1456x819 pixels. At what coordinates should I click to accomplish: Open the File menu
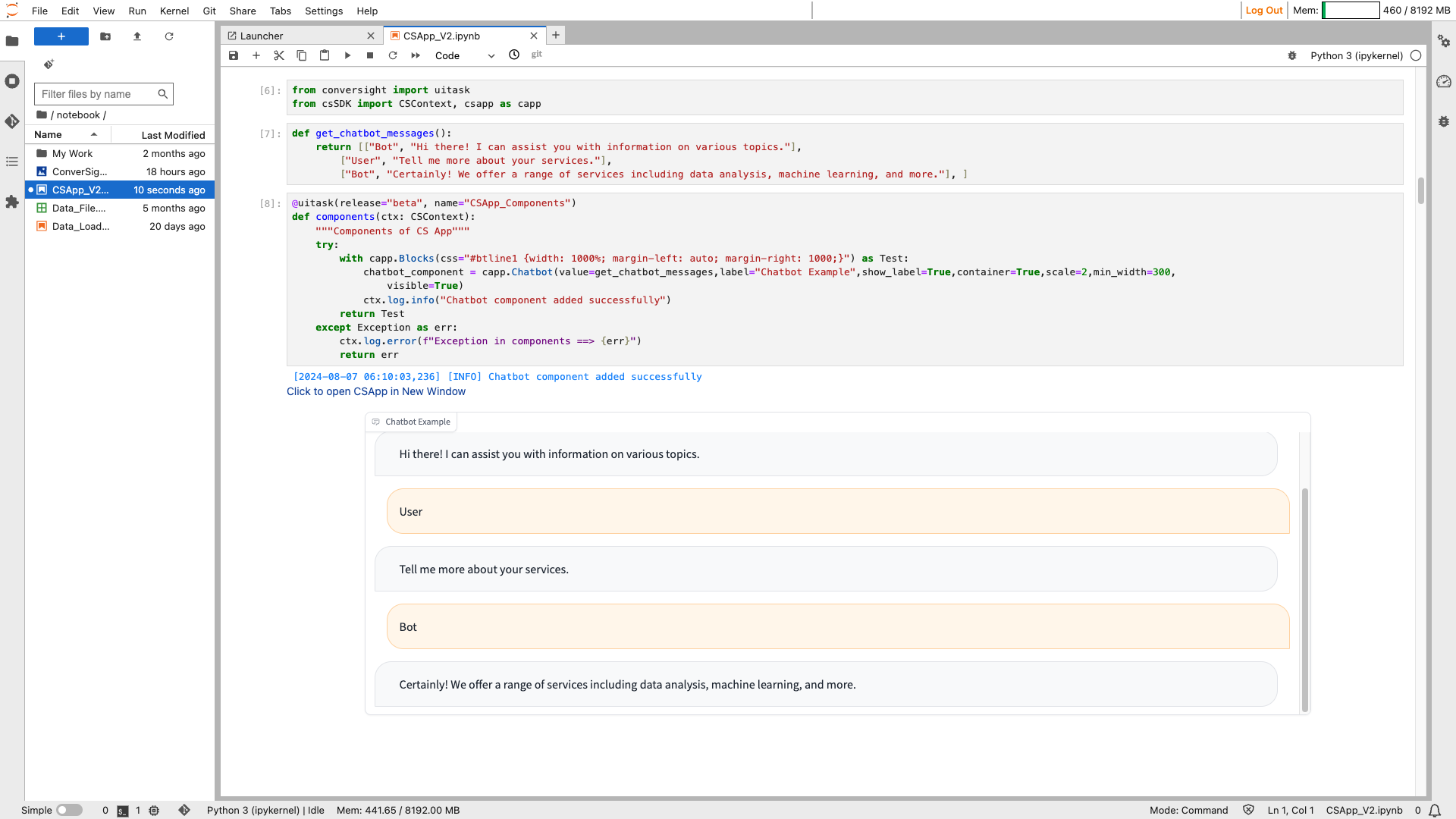click(x=40, y=11)
